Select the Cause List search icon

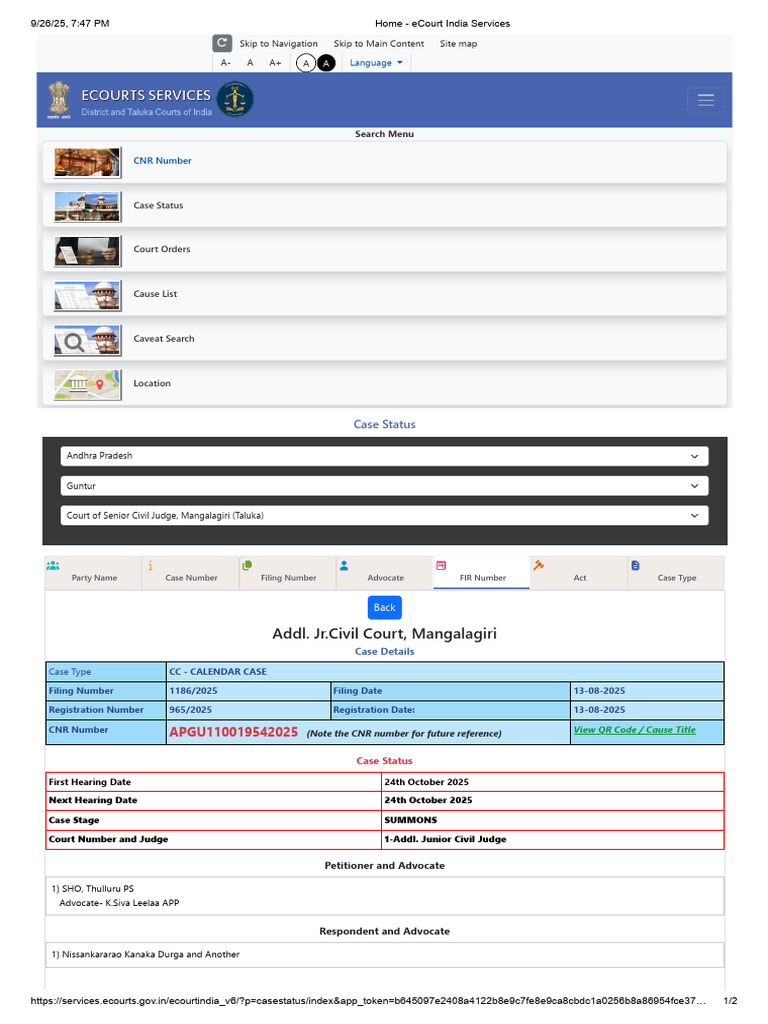click(88, 296)
